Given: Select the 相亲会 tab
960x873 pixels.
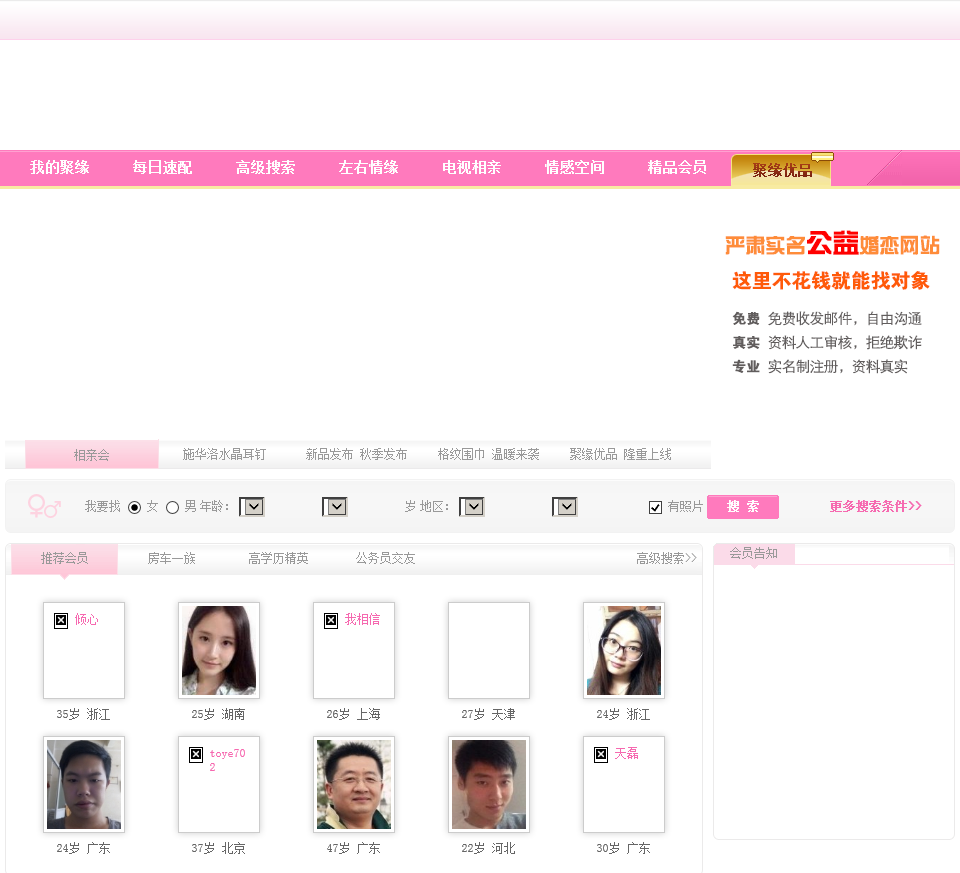Looking at the screenshot, I should (92, 454).
